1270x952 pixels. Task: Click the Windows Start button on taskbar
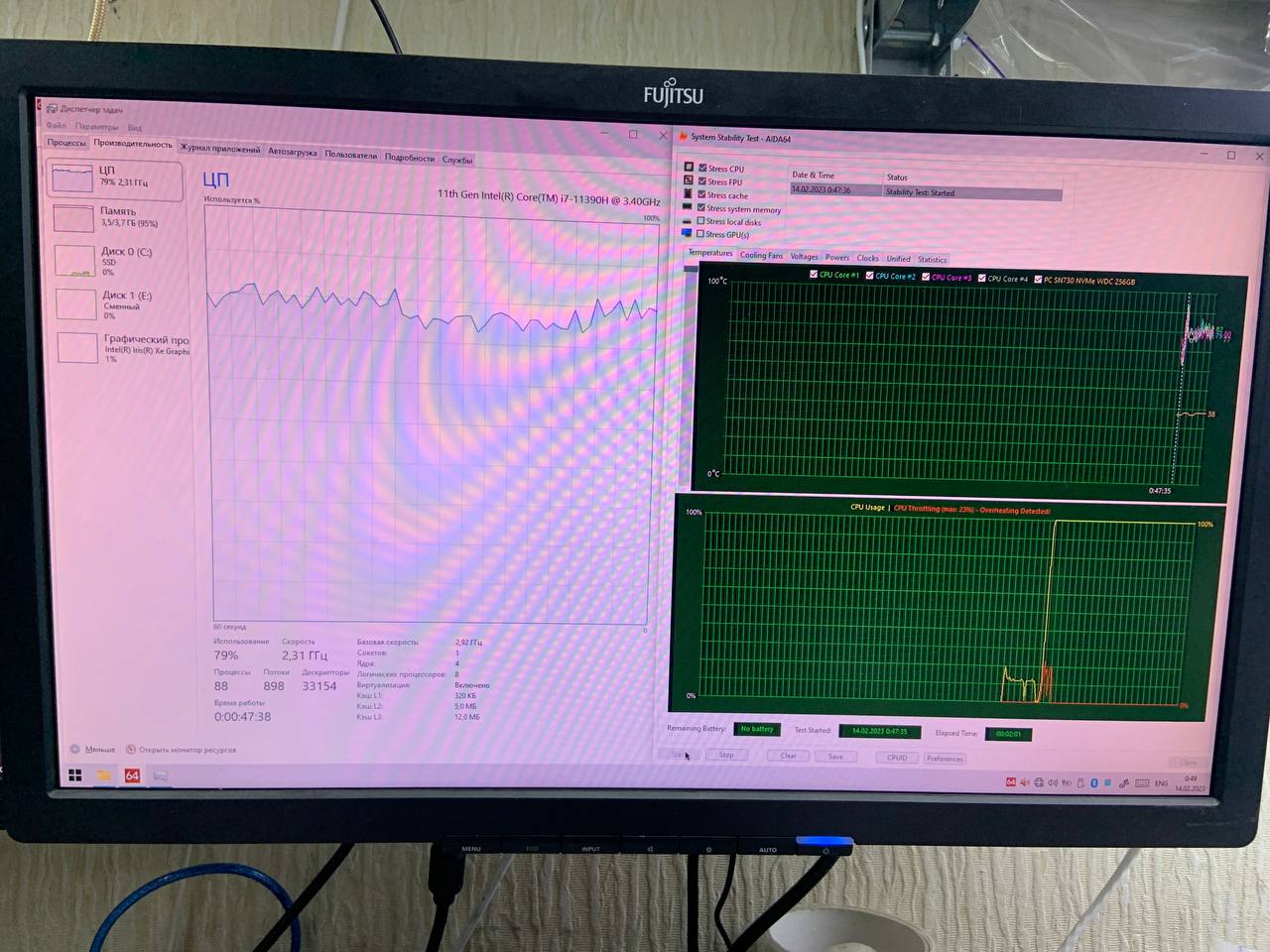tap(74, 774)
